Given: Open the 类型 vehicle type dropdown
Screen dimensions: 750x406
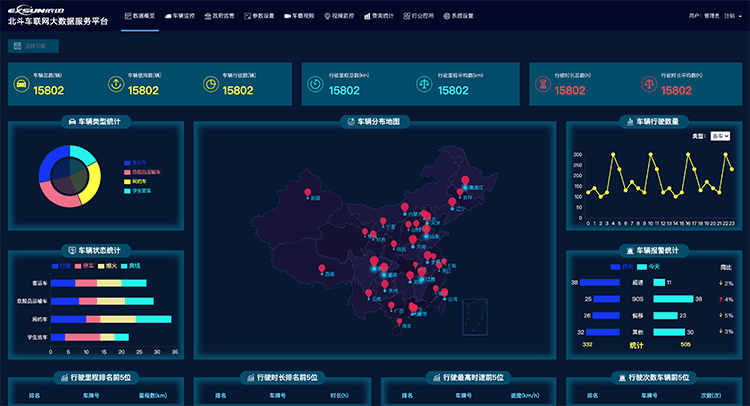Looking at the screenshot, I should point(720,136).
